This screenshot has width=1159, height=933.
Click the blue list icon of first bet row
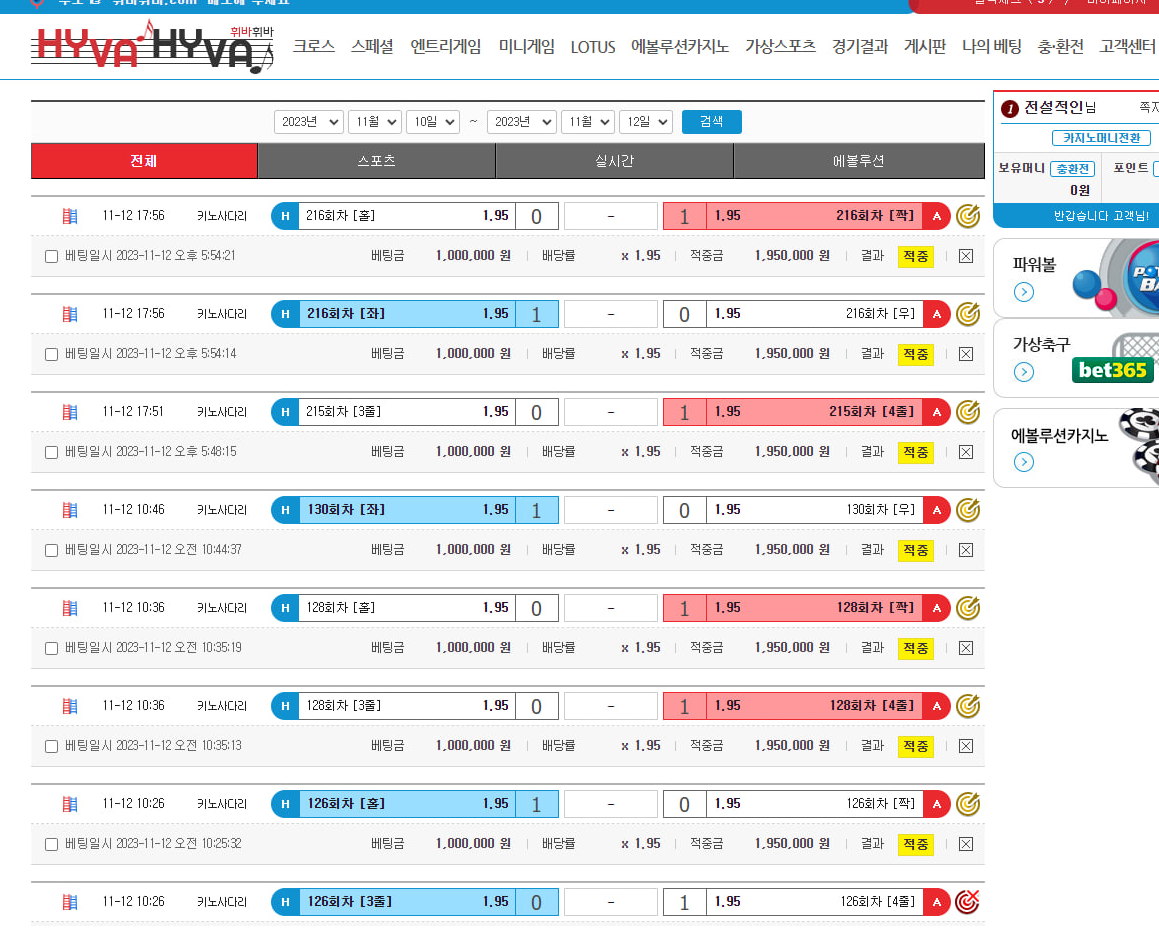click(70, 216)
